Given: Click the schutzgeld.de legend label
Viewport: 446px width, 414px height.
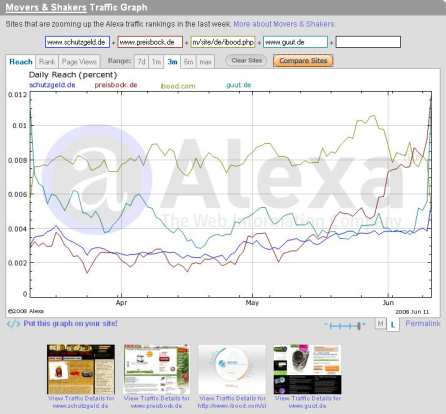Looking at the screenshot, I should [52, 85].
